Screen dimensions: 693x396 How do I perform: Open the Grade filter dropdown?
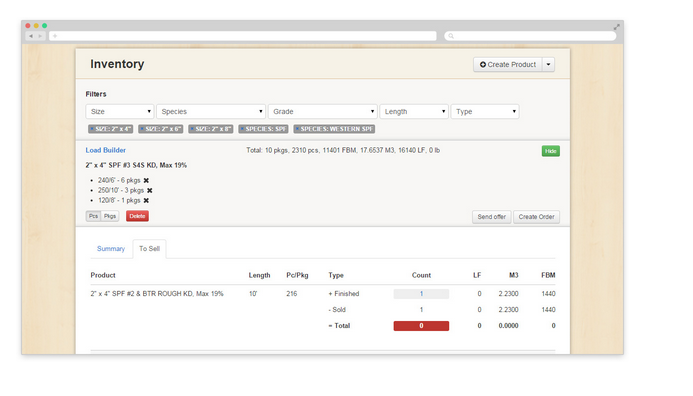click(323, 112)
